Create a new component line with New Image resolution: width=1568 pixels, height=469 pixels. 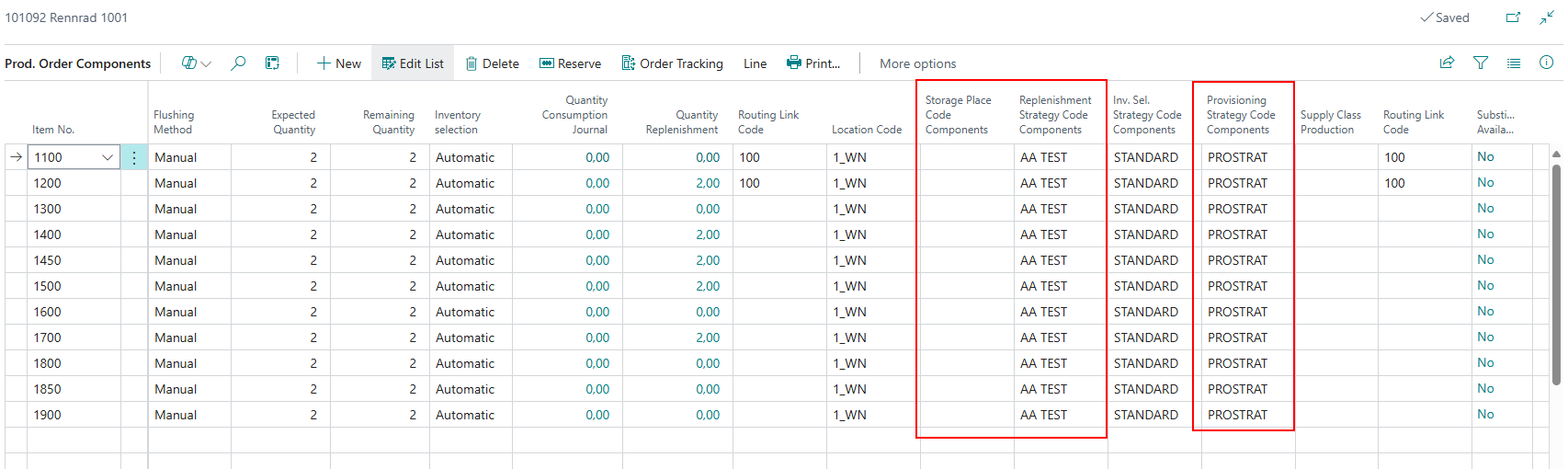pyautogui.click(x=338, y=63)
